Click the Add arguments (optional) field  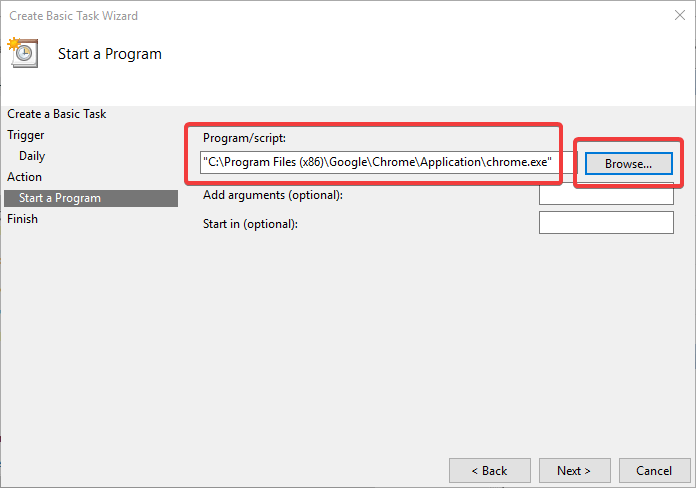point(606,194)
